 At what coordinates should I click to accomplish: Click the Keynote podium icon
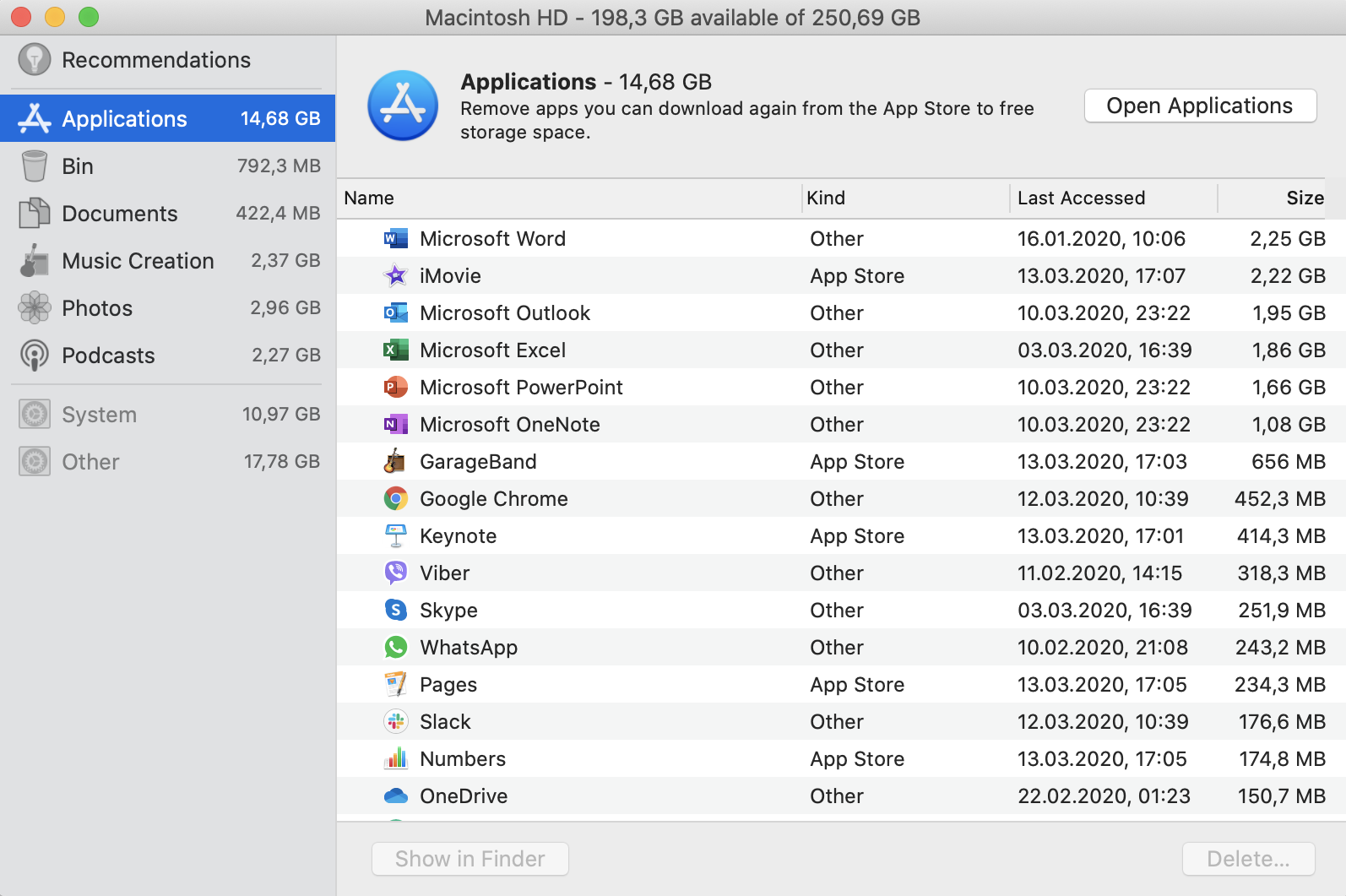click(395, 535)
